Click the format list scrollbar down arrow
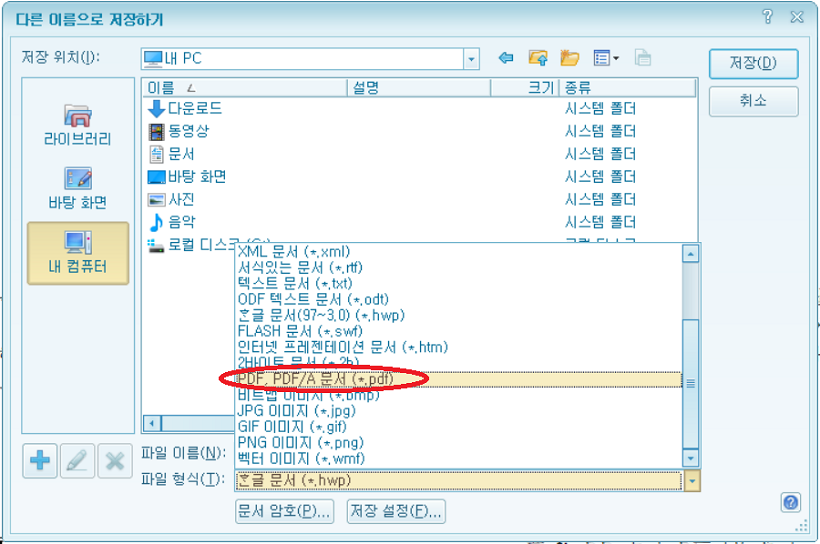This screenshot has width=820, height=544. (690, 457)
